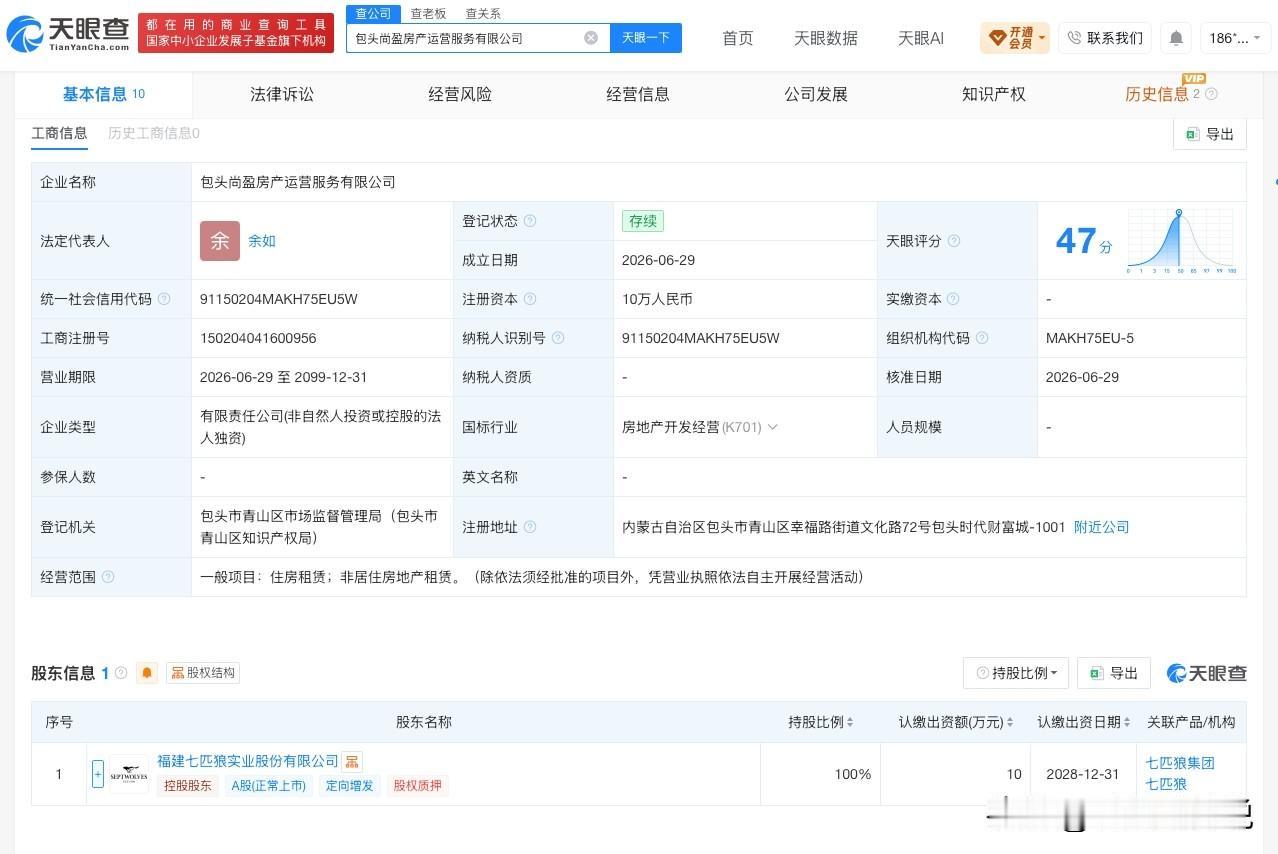Click the 天眼评分 distribution chart

1181,241
